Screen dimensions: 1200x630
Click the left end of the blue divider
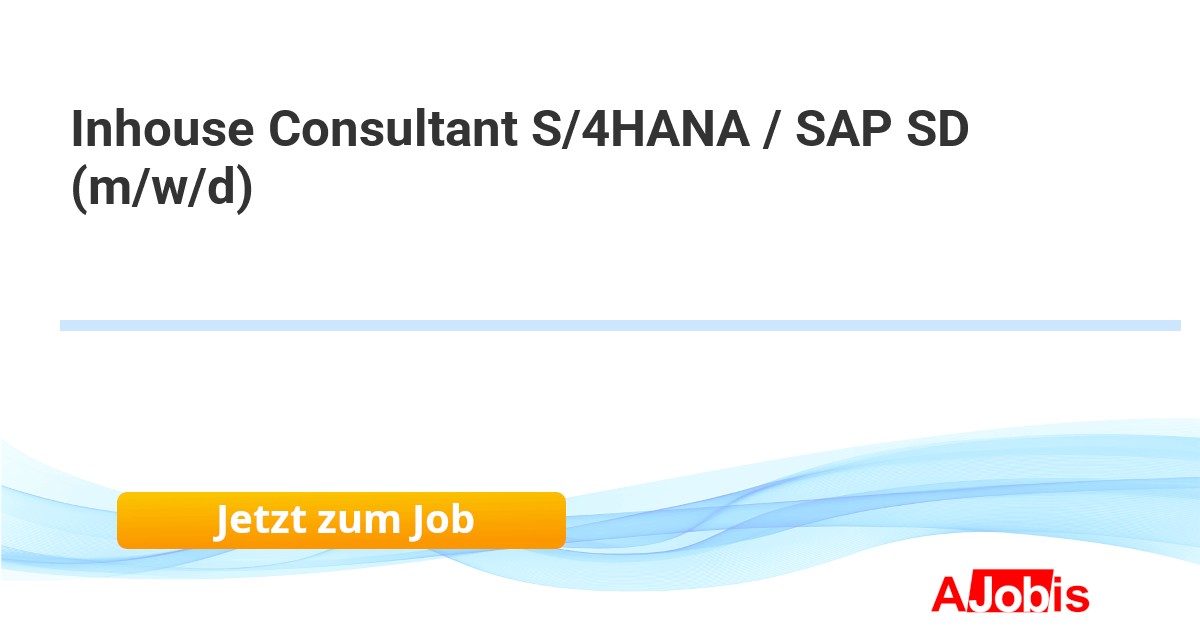click(x=66, y=325)
